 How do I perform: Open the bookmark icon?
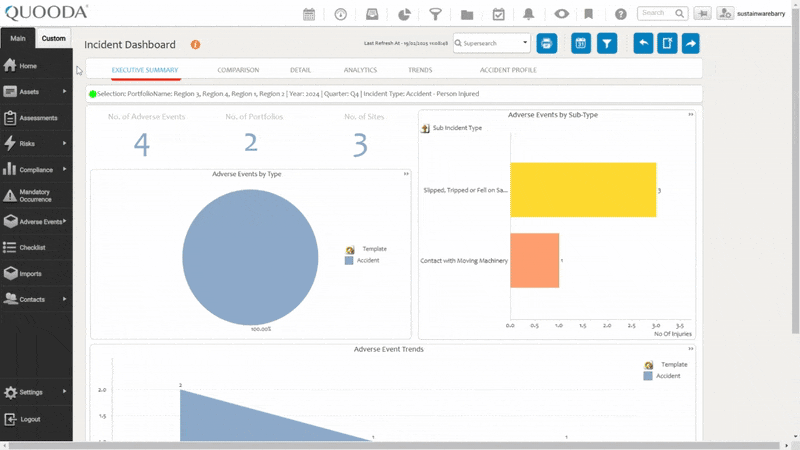point(588,14)
